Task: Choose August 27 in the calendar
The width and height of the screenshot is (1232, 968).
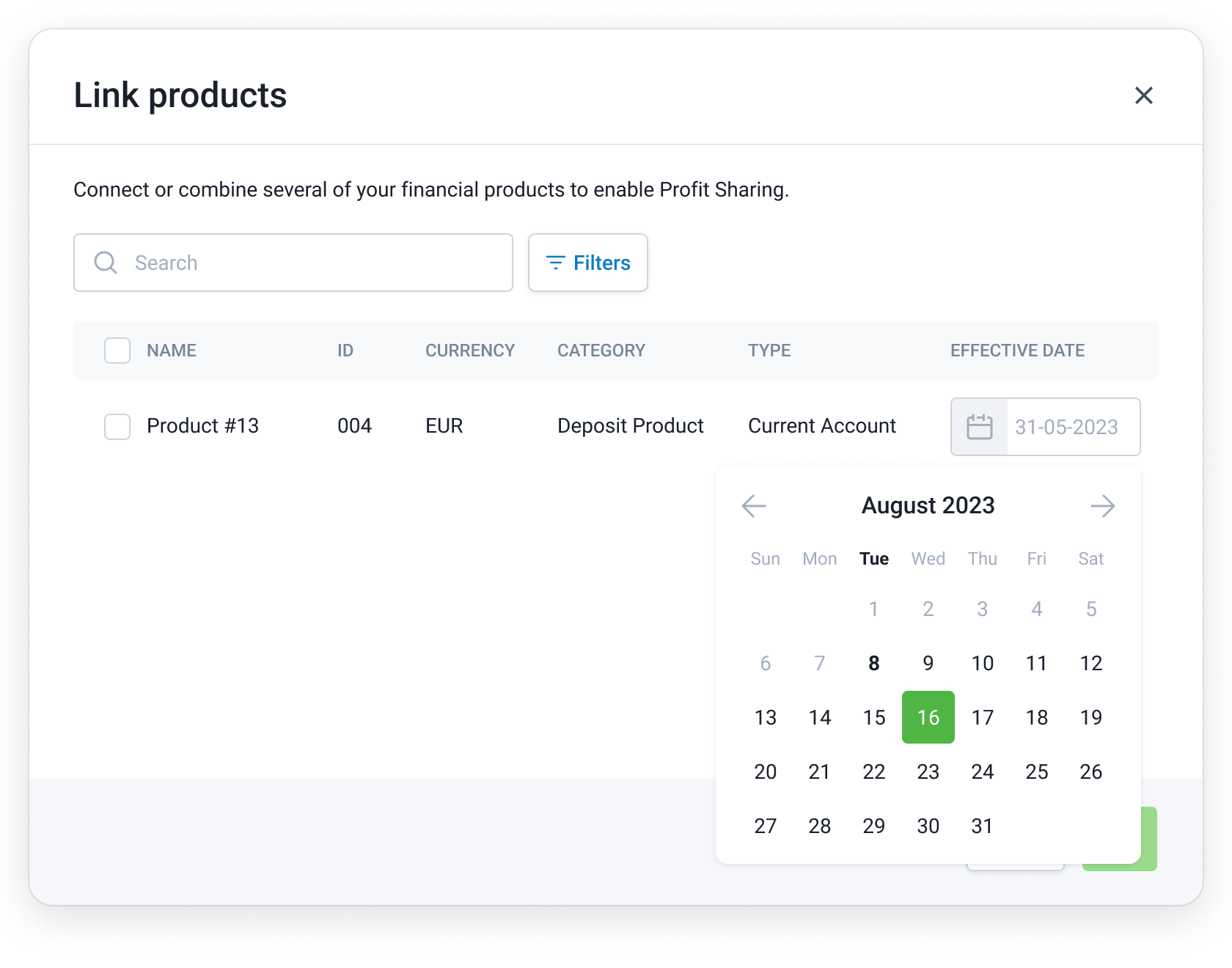Action: click(x=766, y=826)
